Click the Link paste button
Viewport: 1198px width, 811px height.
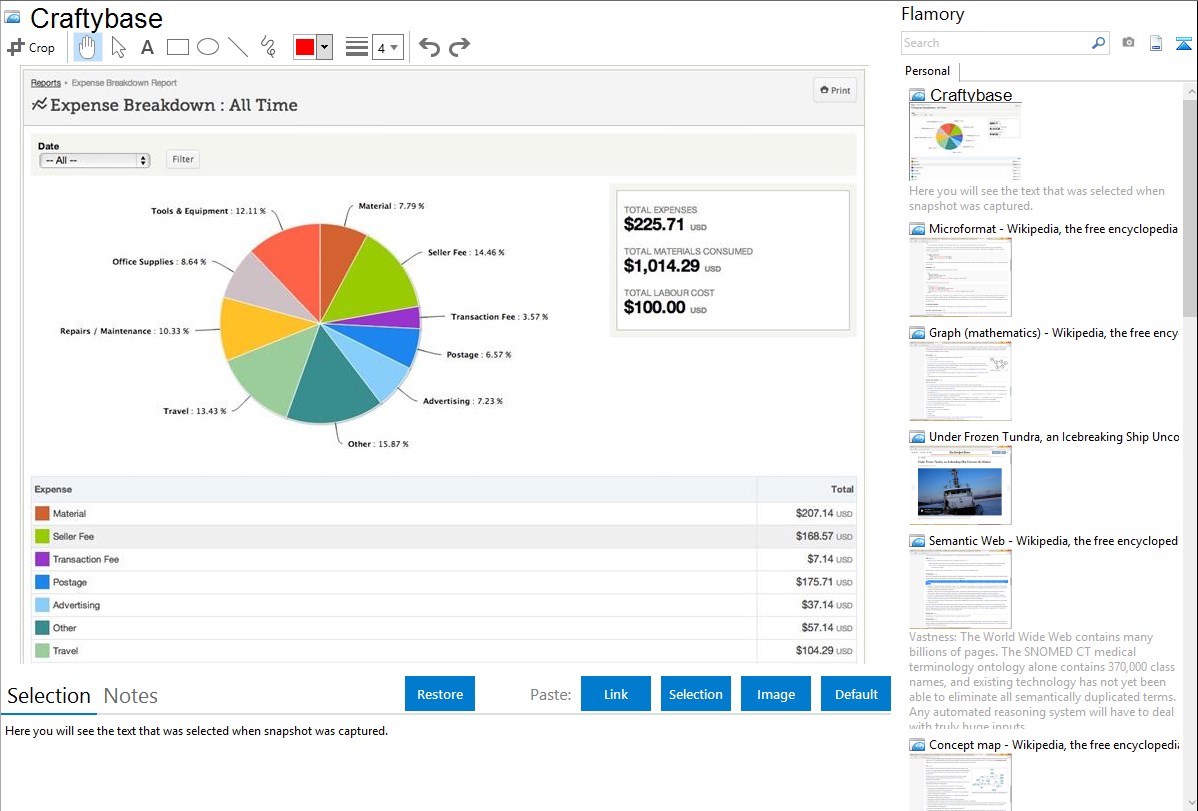(616, 694)
